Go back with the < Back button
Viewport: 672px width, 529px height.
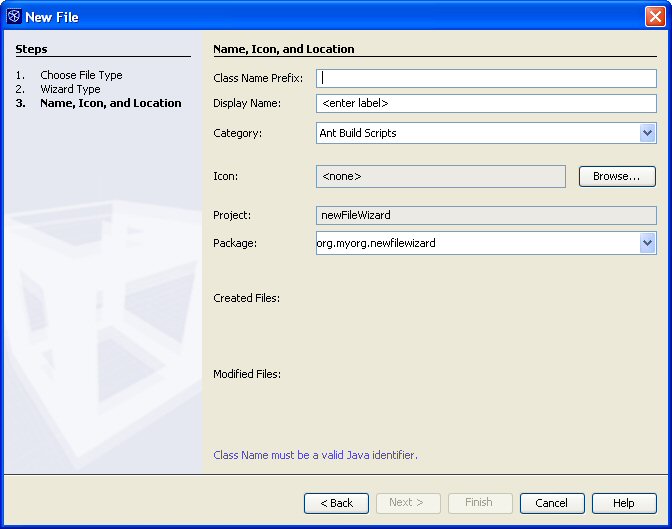click(336, 503)
